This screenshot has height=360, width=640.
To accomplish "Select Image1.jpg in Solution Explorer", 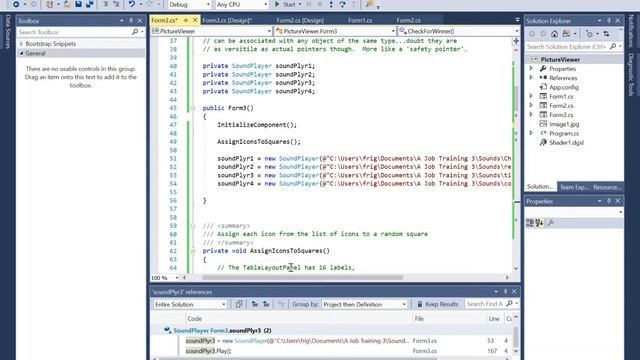I will (564, 124).
